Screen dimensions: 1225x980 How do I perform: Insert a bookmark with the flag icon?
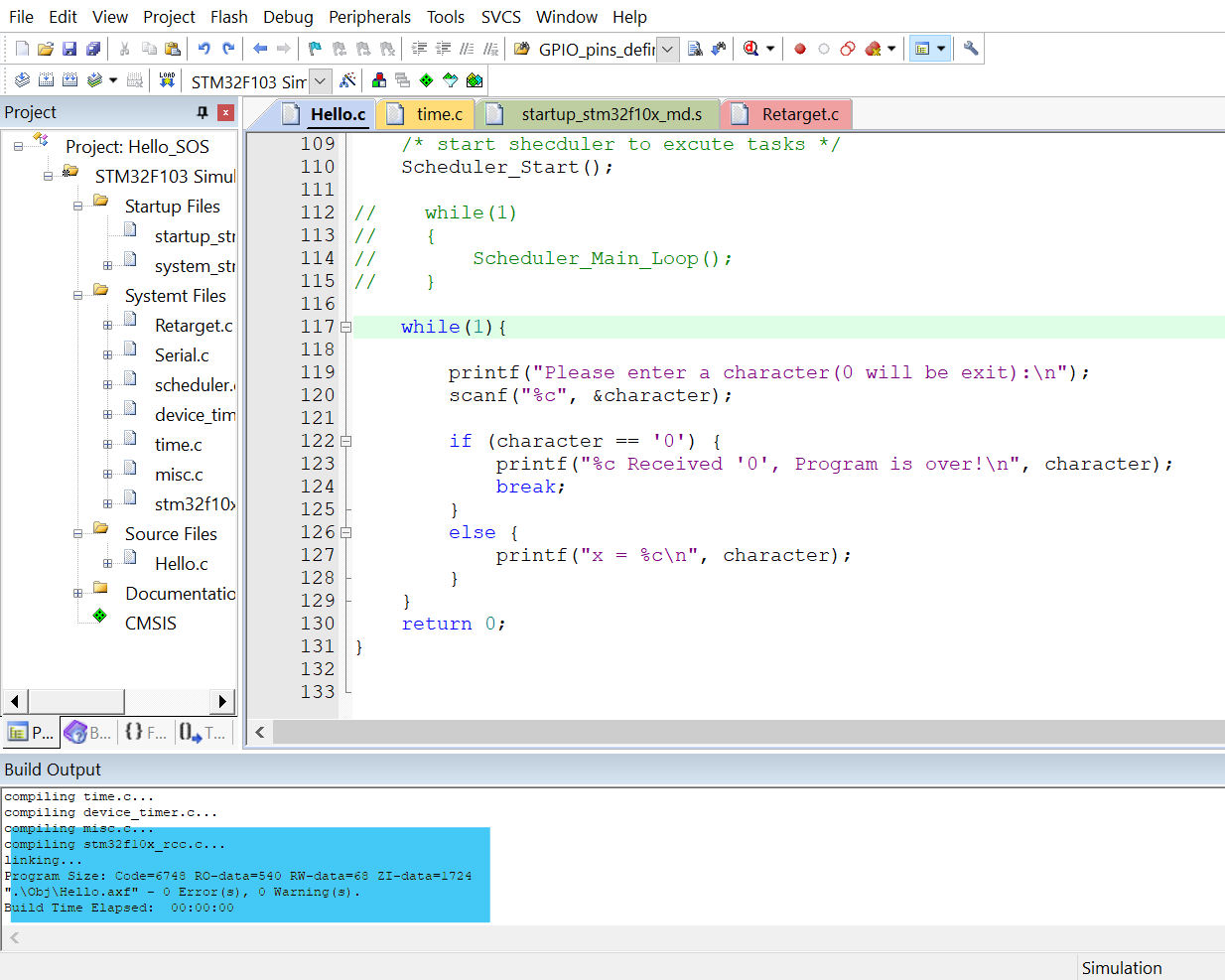pyautogui.click(x=315, y=49)
